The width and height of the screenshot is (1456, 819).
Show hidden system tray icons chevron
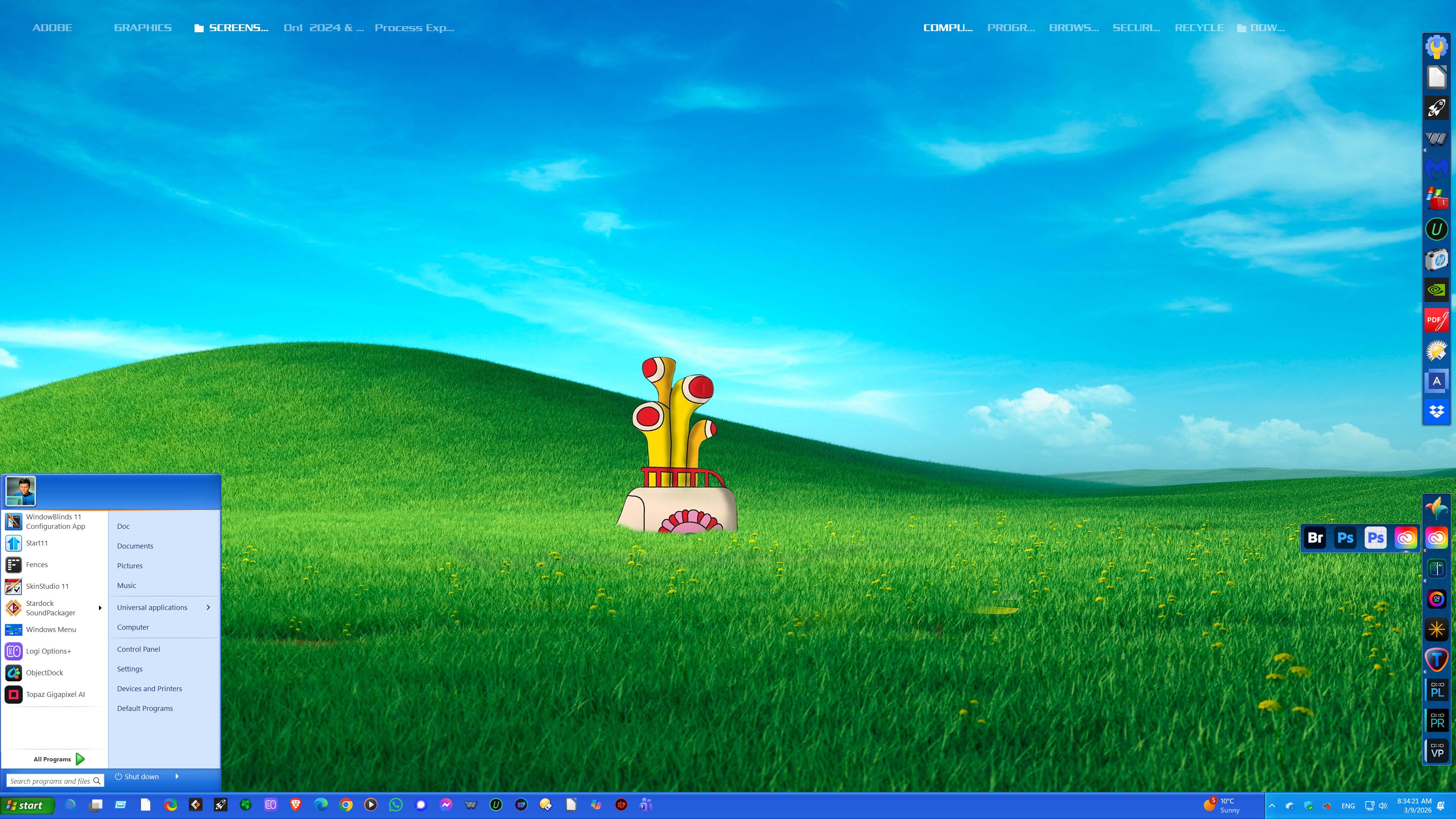click(x=1272, y=805)
